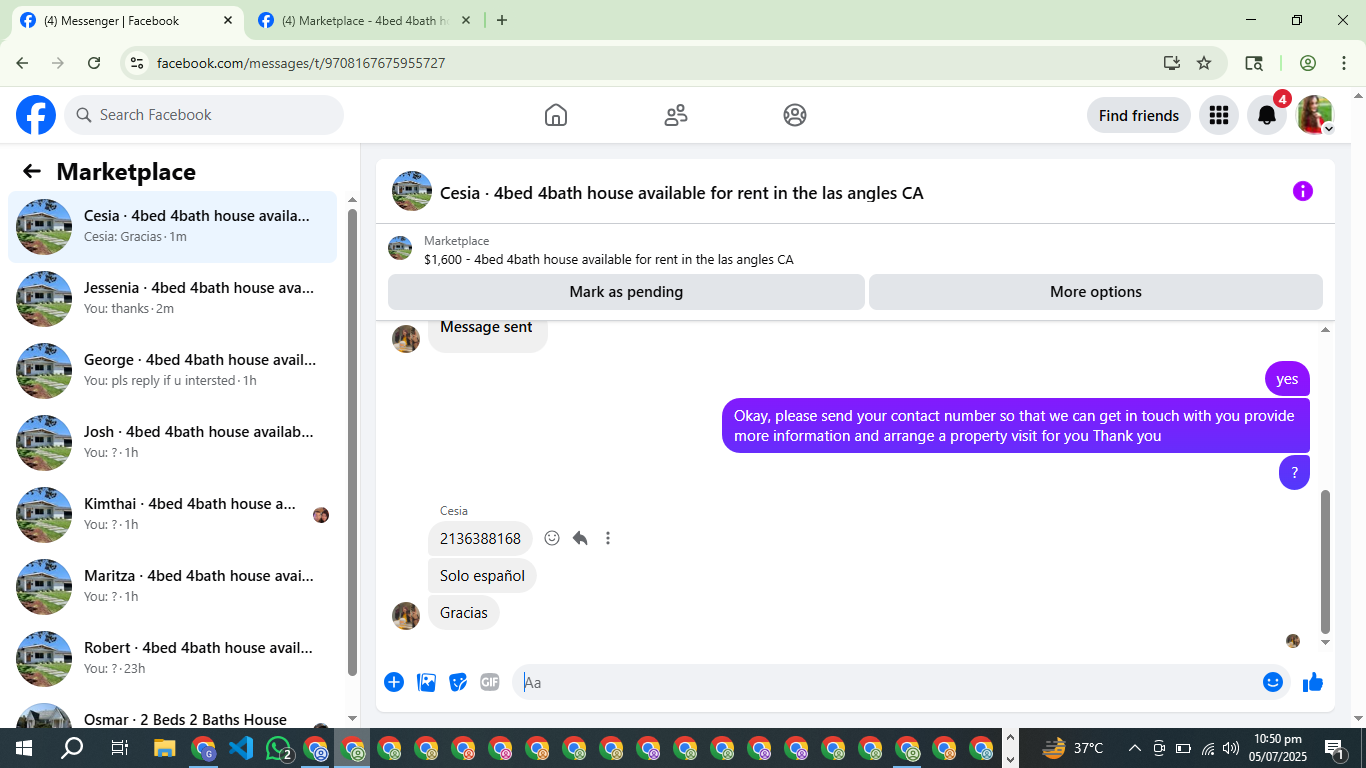Viewport: 1366px width, 768px height.
Task: Open Maritza conversation in the list
Action: (x=172, y=587)
